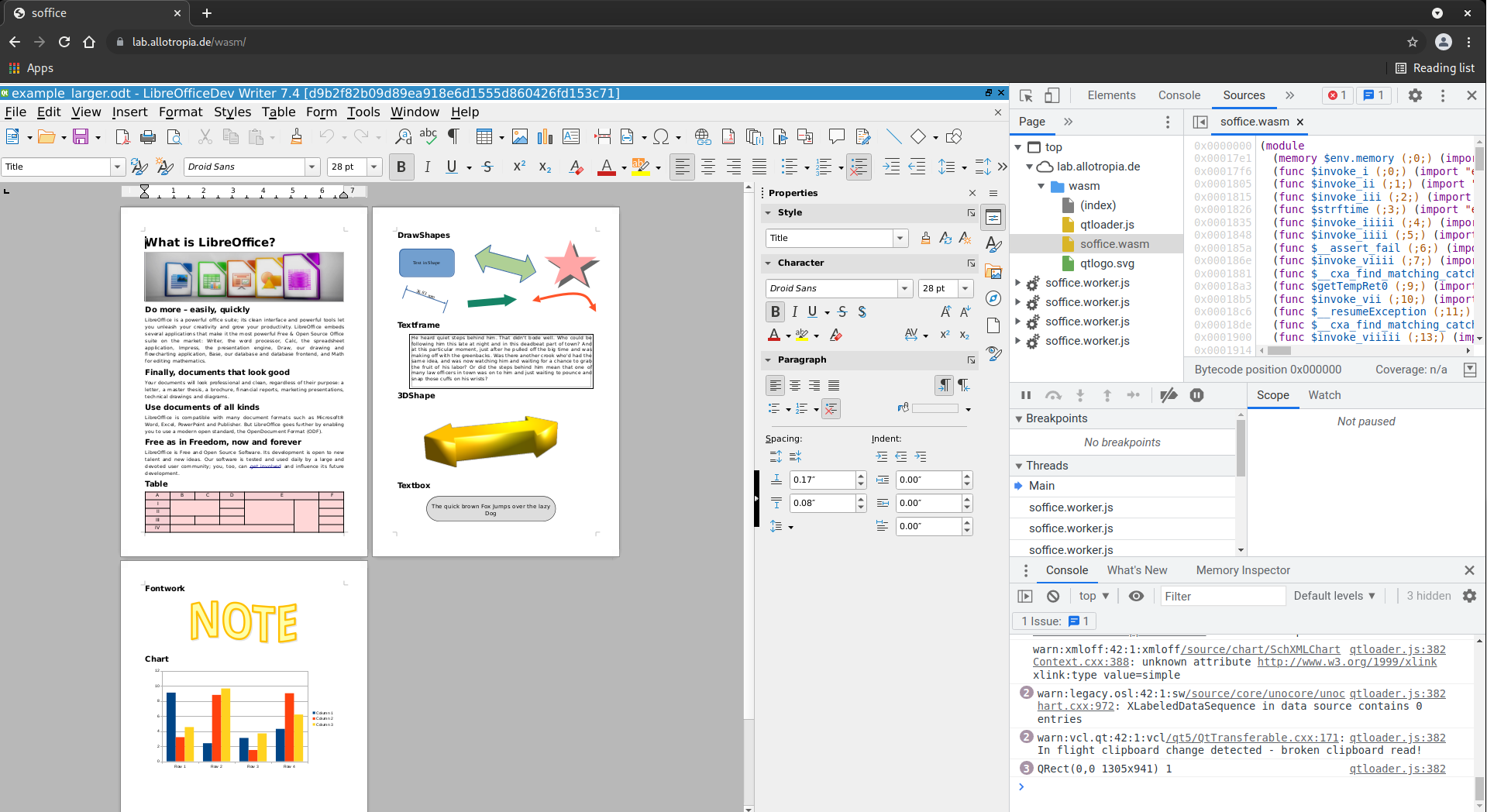Toggle Align Left in formatting toolbar
This screenshot has height=812, width=1487.
coord(682,167)
